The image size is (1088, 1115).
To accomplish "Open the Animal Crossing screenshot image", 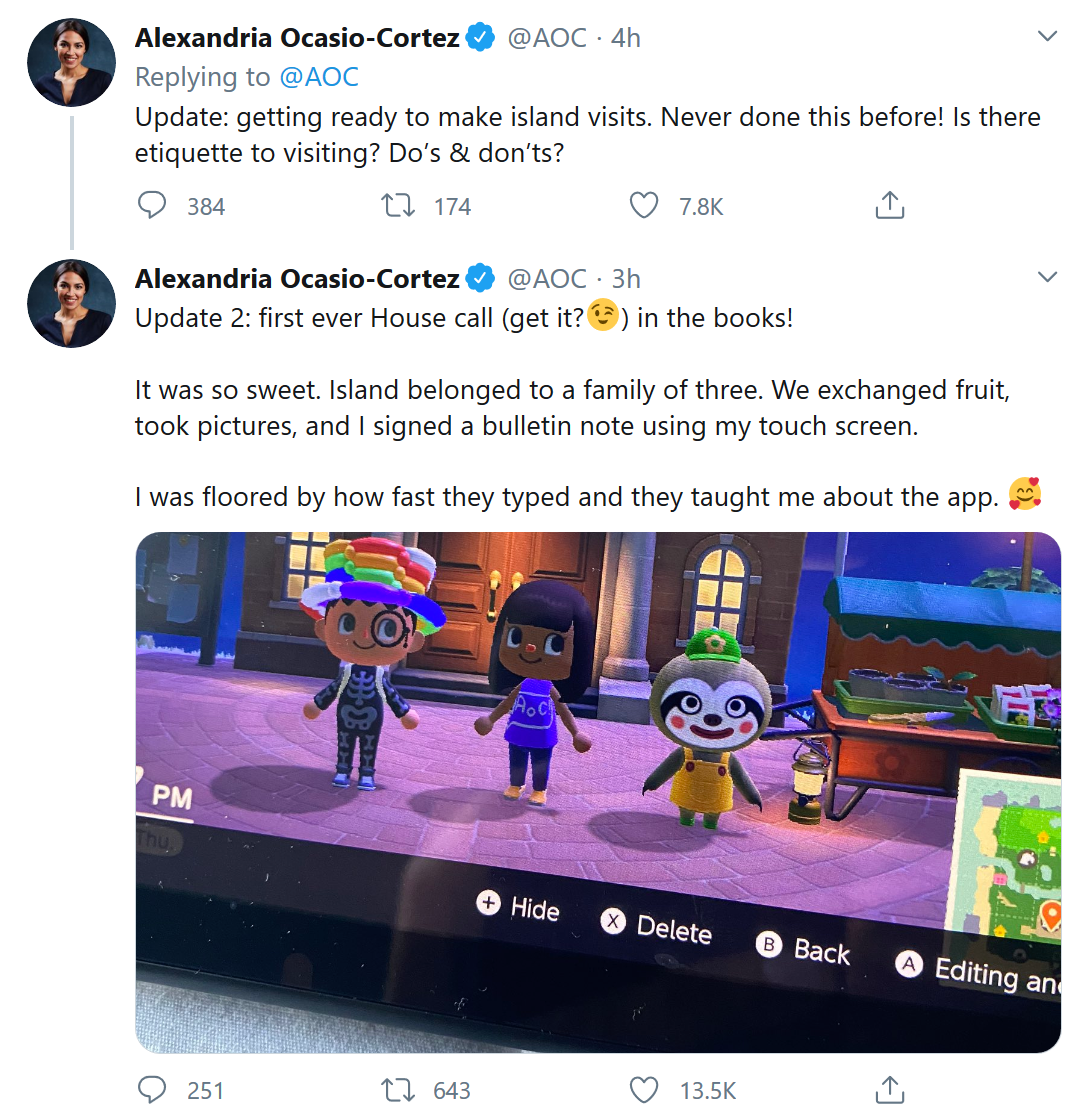I will [598, 792].
